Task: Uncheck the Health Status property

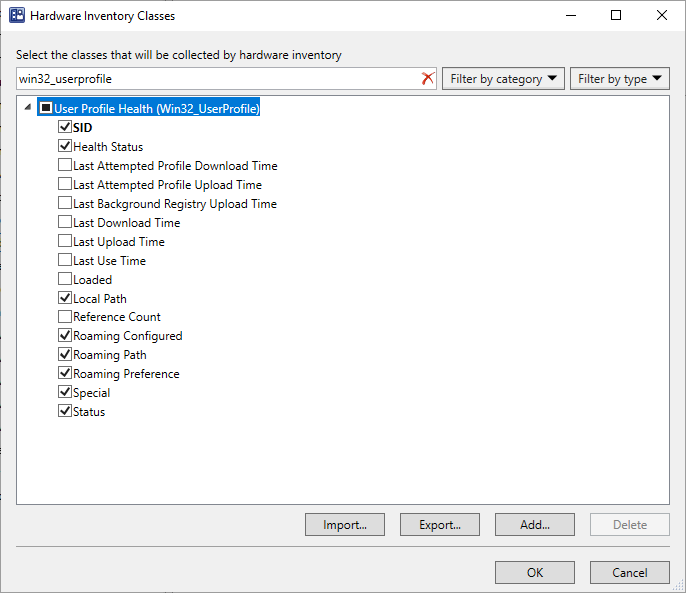Action: [x=65, y=146]
